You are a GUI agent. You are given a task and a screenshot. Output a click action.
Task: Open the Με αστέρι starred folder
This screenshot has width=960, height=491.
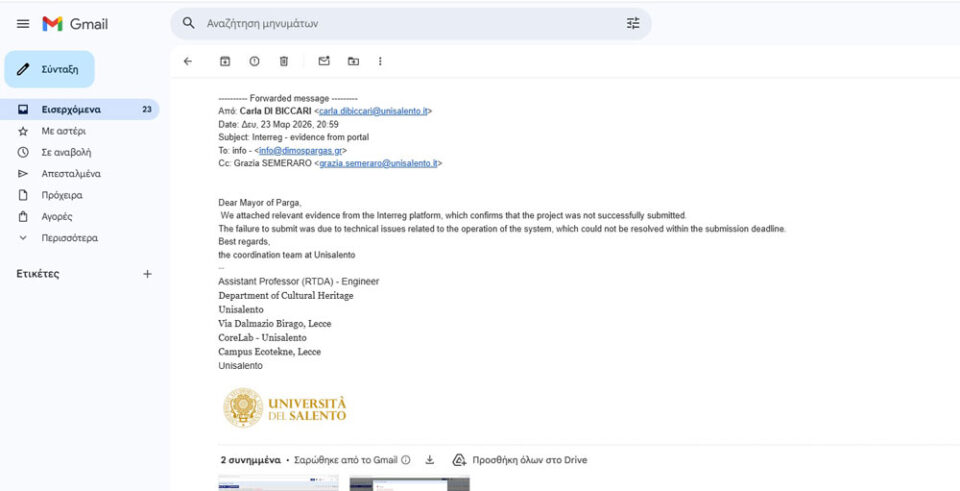click(x=63, y=131)
